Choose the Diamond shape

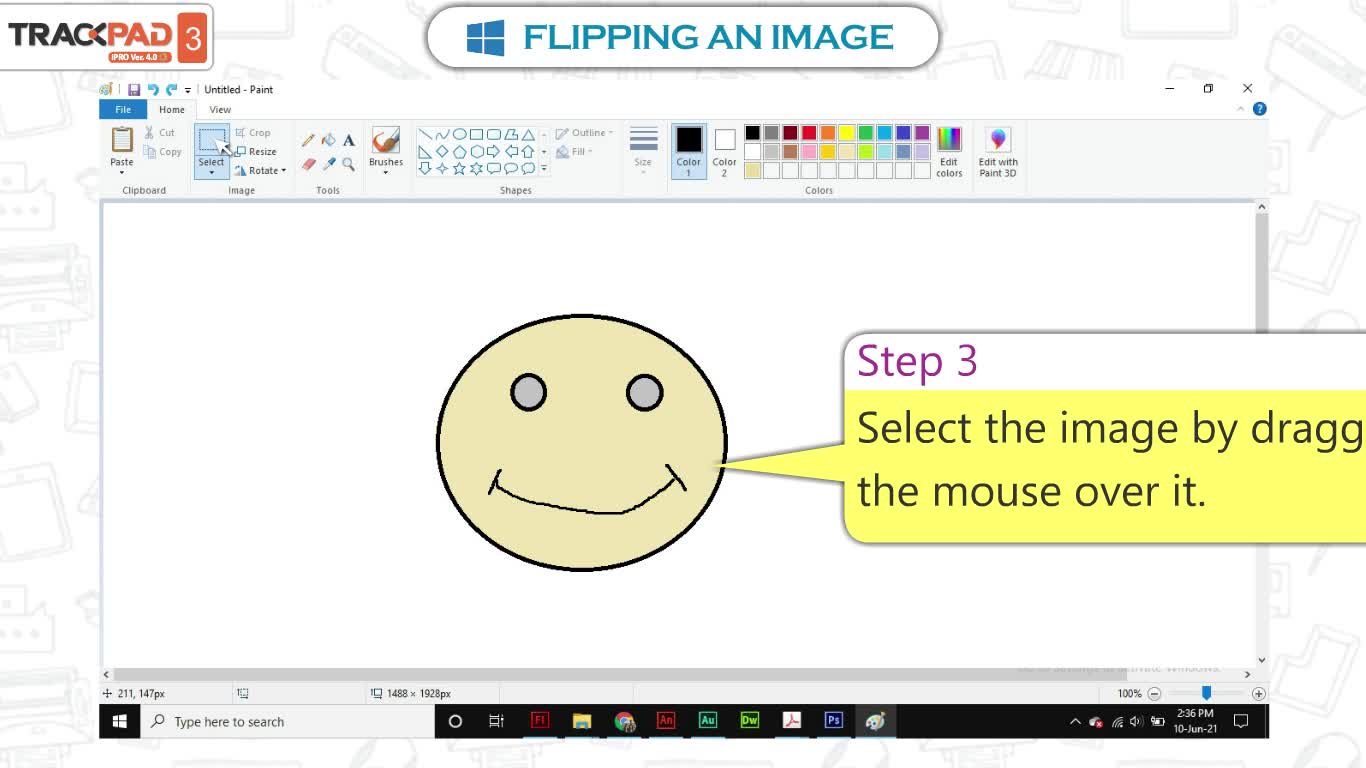coord(442,152)
